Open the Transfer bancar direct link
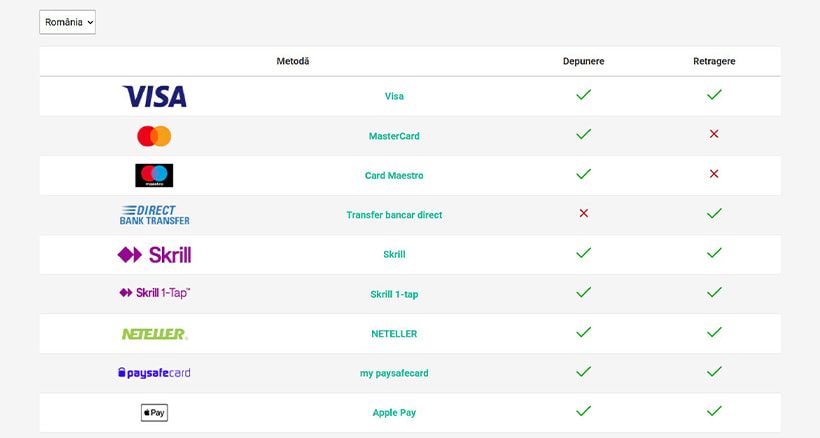Viewport: 820px width, 438px height. (x=394, y=215)
